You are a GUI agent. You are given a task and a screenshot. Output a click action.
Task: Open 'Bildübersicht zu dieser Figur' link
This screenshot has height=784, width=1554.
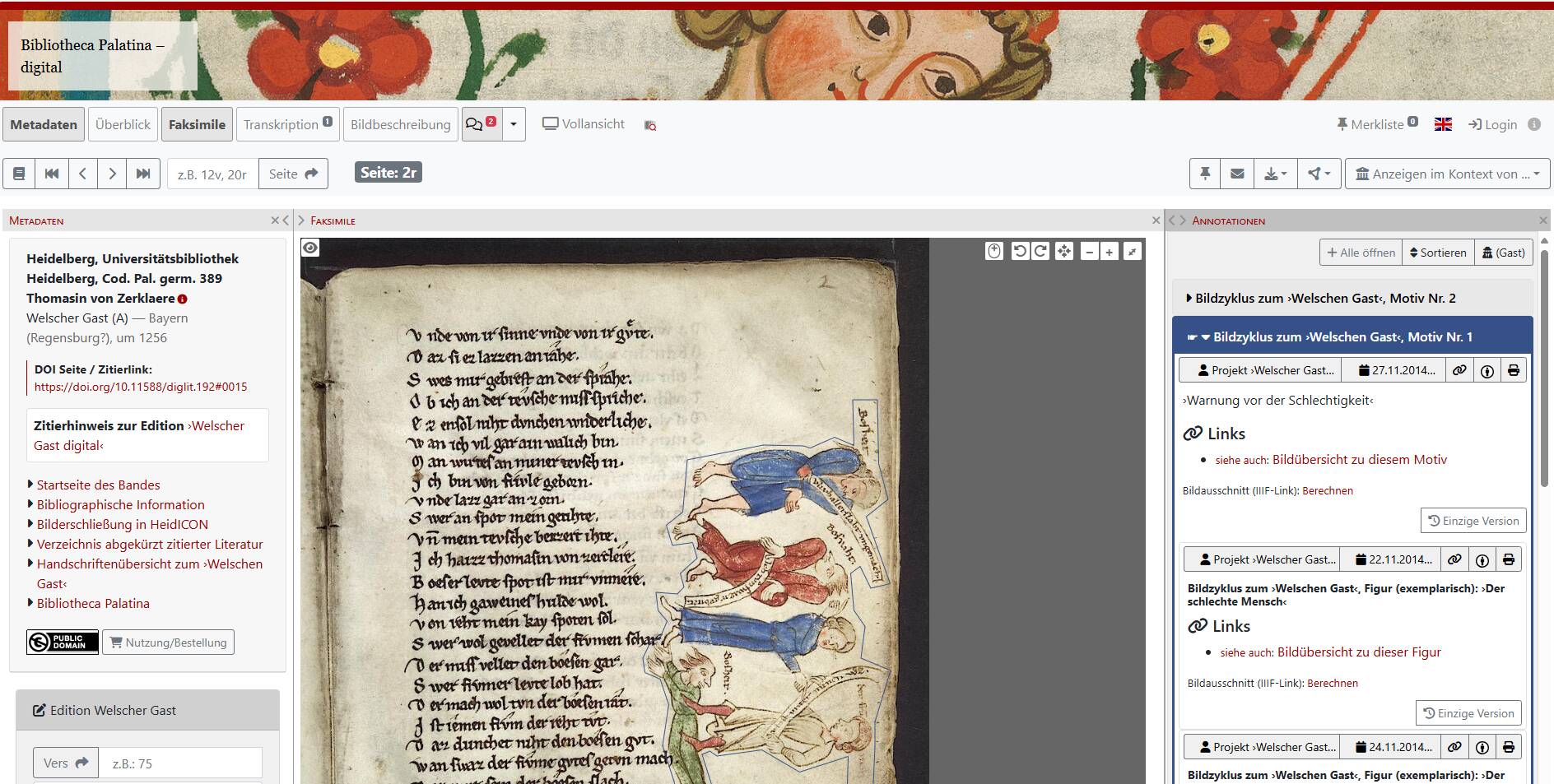1359,652
